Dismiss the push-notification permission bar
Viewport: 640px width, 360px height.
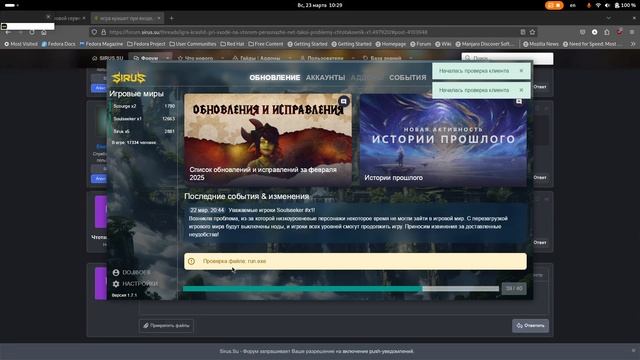tap(633, 351)
